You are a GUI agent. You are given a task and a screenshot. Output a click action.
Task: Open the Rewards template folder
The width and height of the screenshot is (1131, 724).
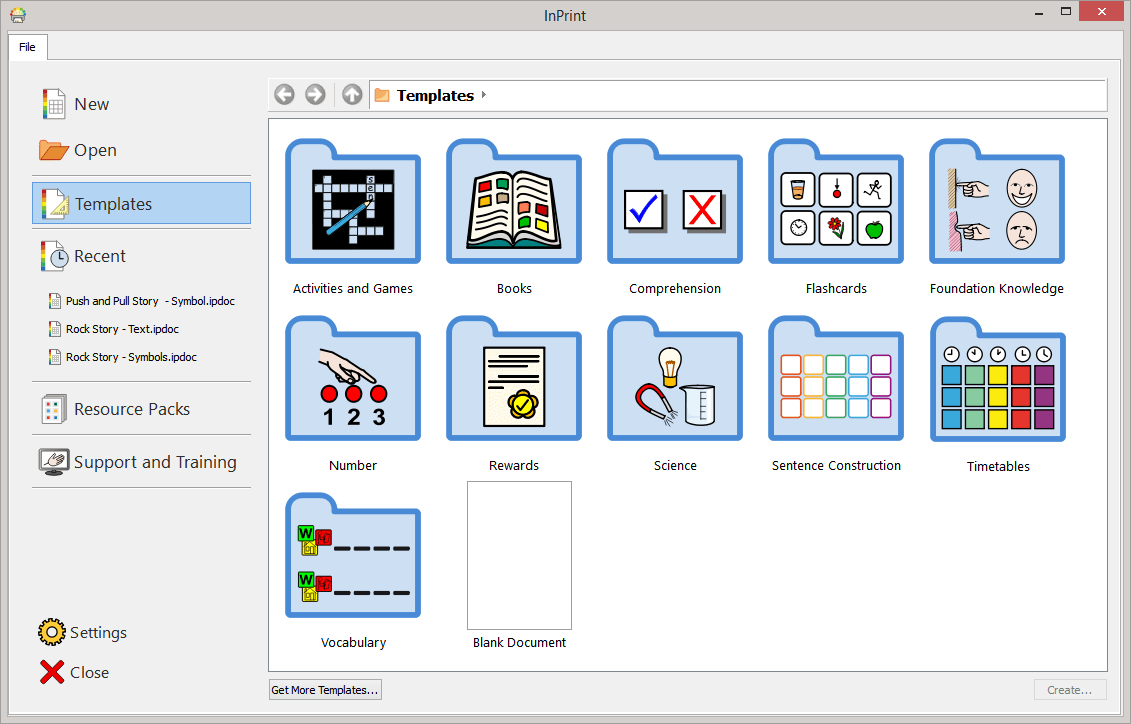[514, 384]
